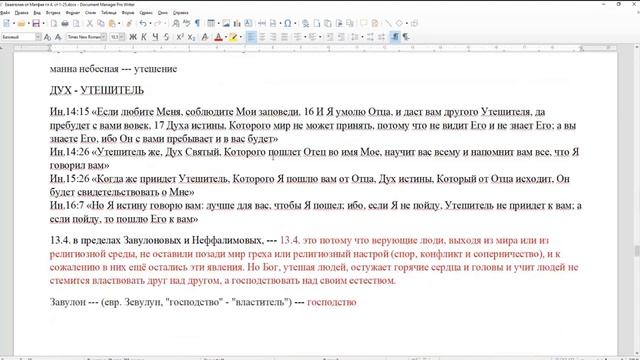Click the Update Selected Style button

tap(47, 37)
